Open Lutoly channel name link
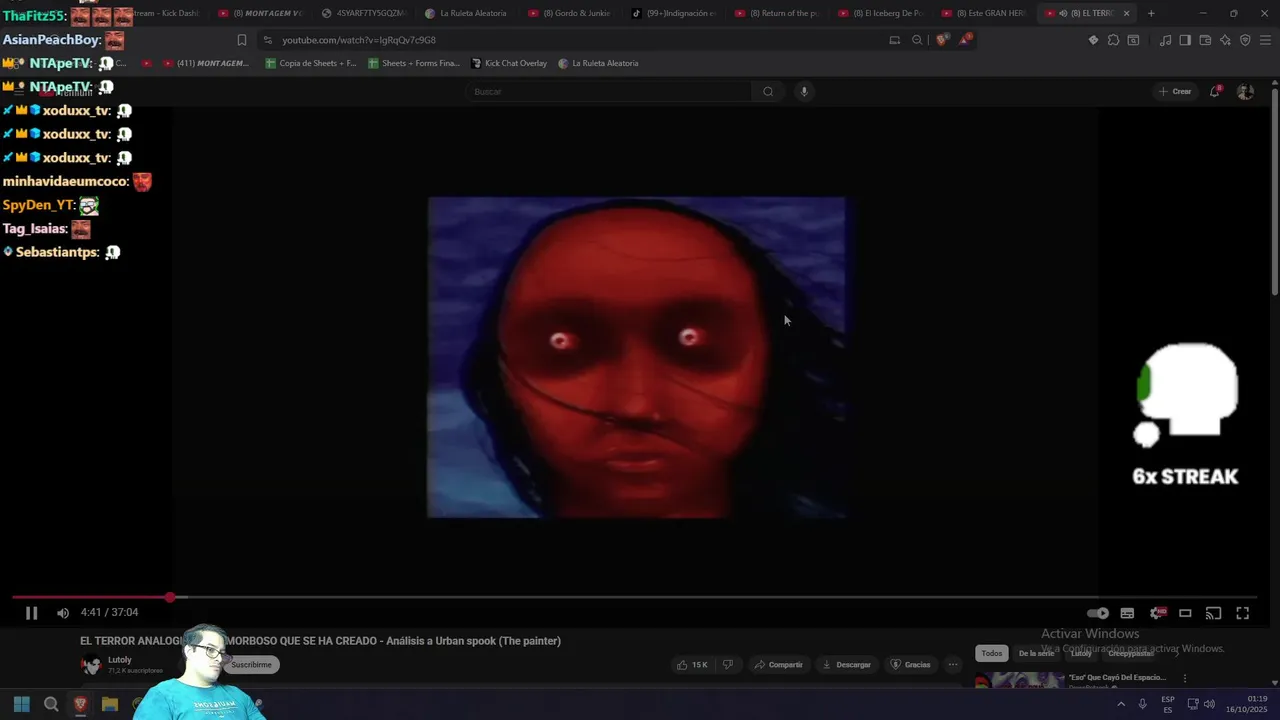The image size is (1280, 720). click(x=120, y=660)
